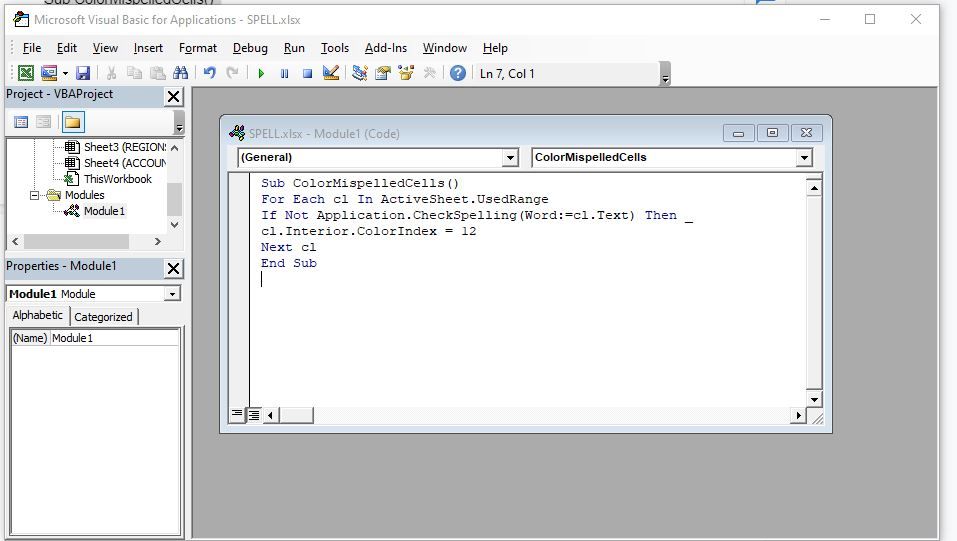Click the Insert UserForm icon
The image size is (957, 541).
point(49,73)
